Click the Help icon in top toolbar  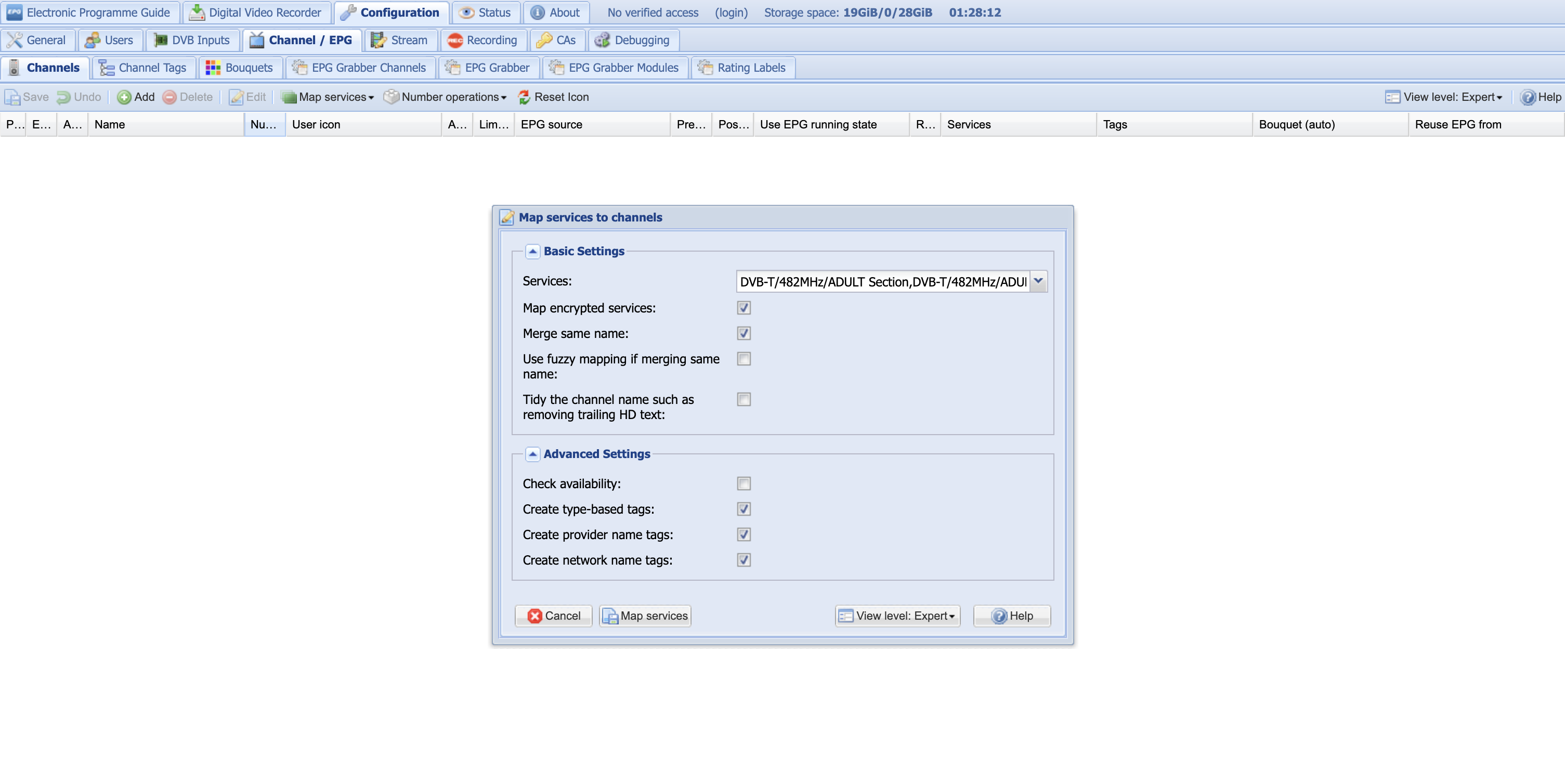coord(1528,97)
